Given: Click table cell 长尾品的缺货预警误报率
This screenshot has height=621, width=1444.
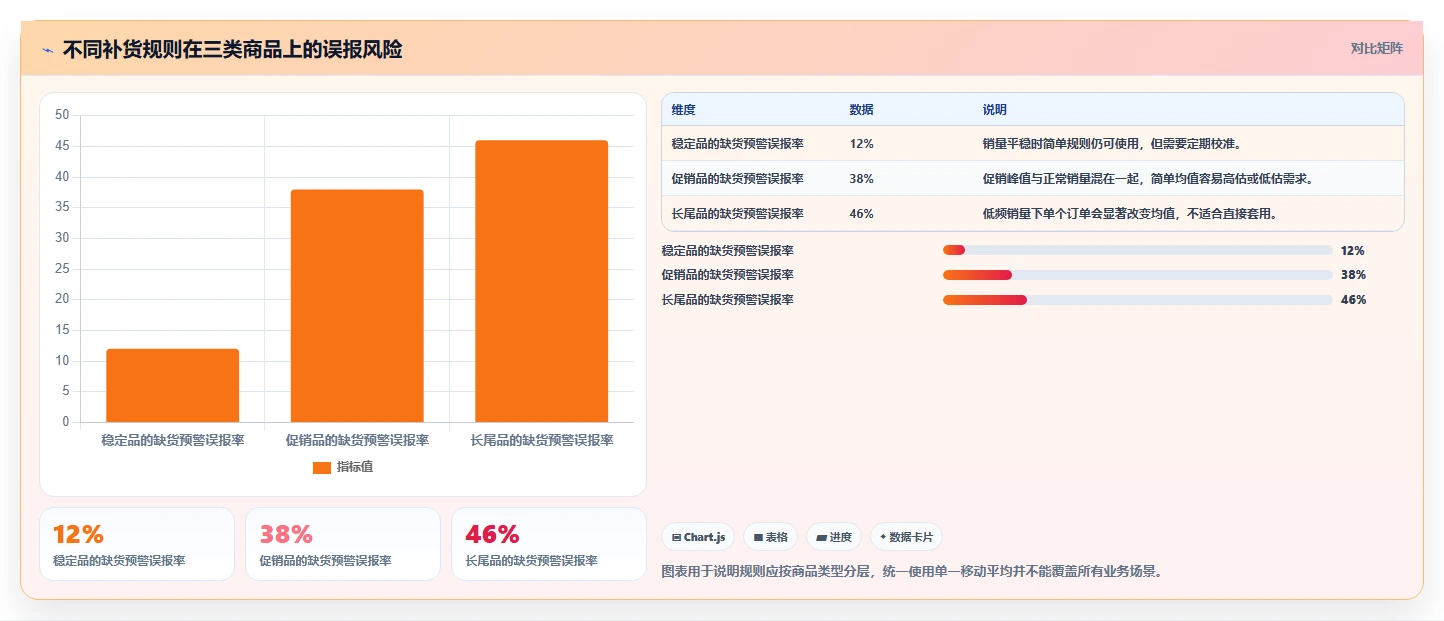Looking at the screenshot, I should tap(738, 214).
